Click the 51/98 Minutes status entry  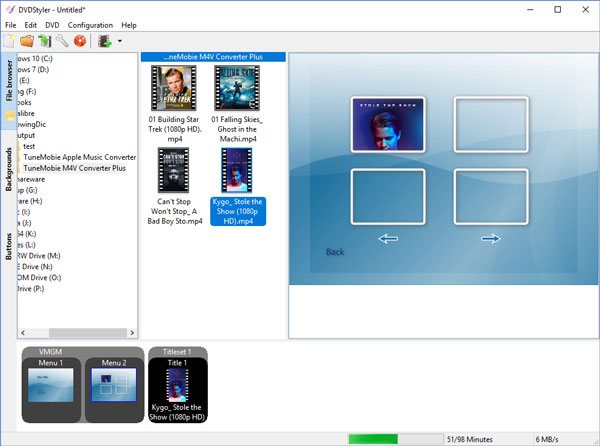coord(470,439)
